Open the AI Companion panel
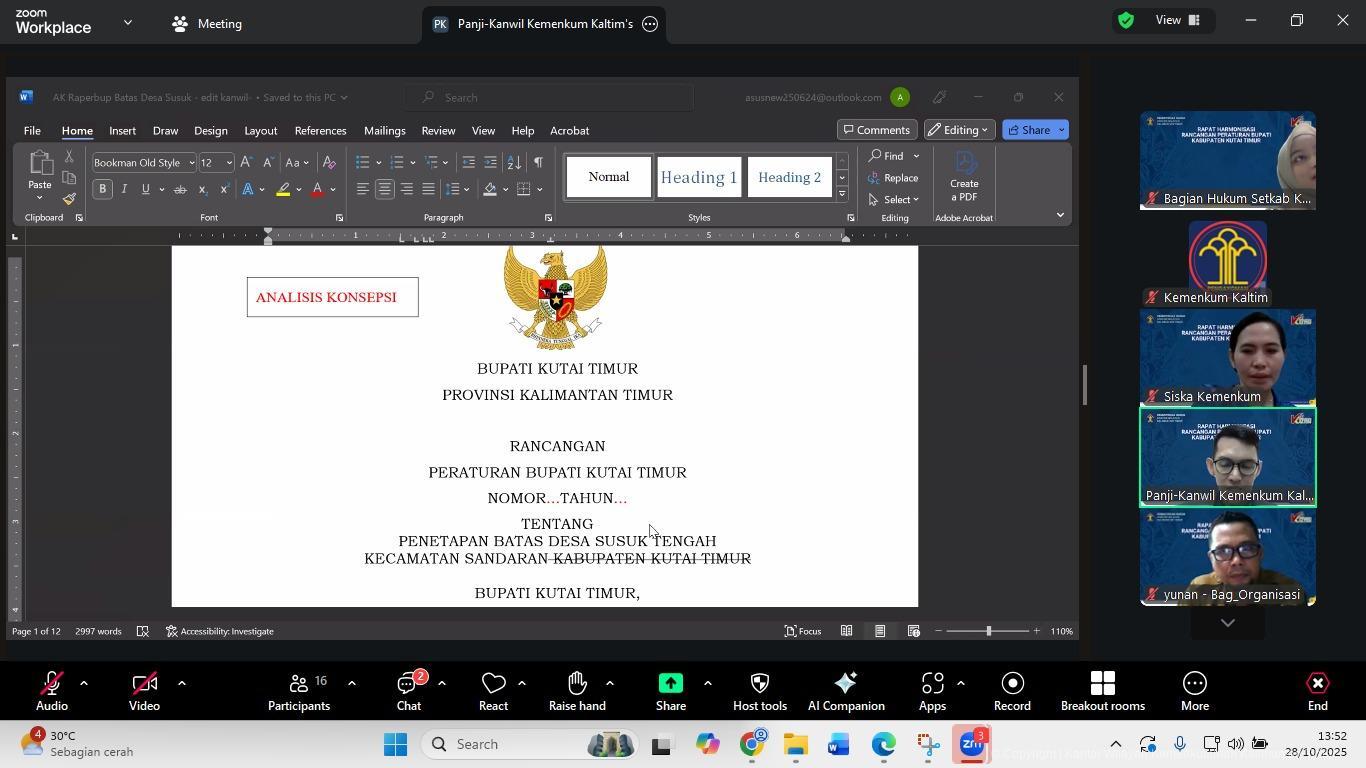 [x=845, y=689]
